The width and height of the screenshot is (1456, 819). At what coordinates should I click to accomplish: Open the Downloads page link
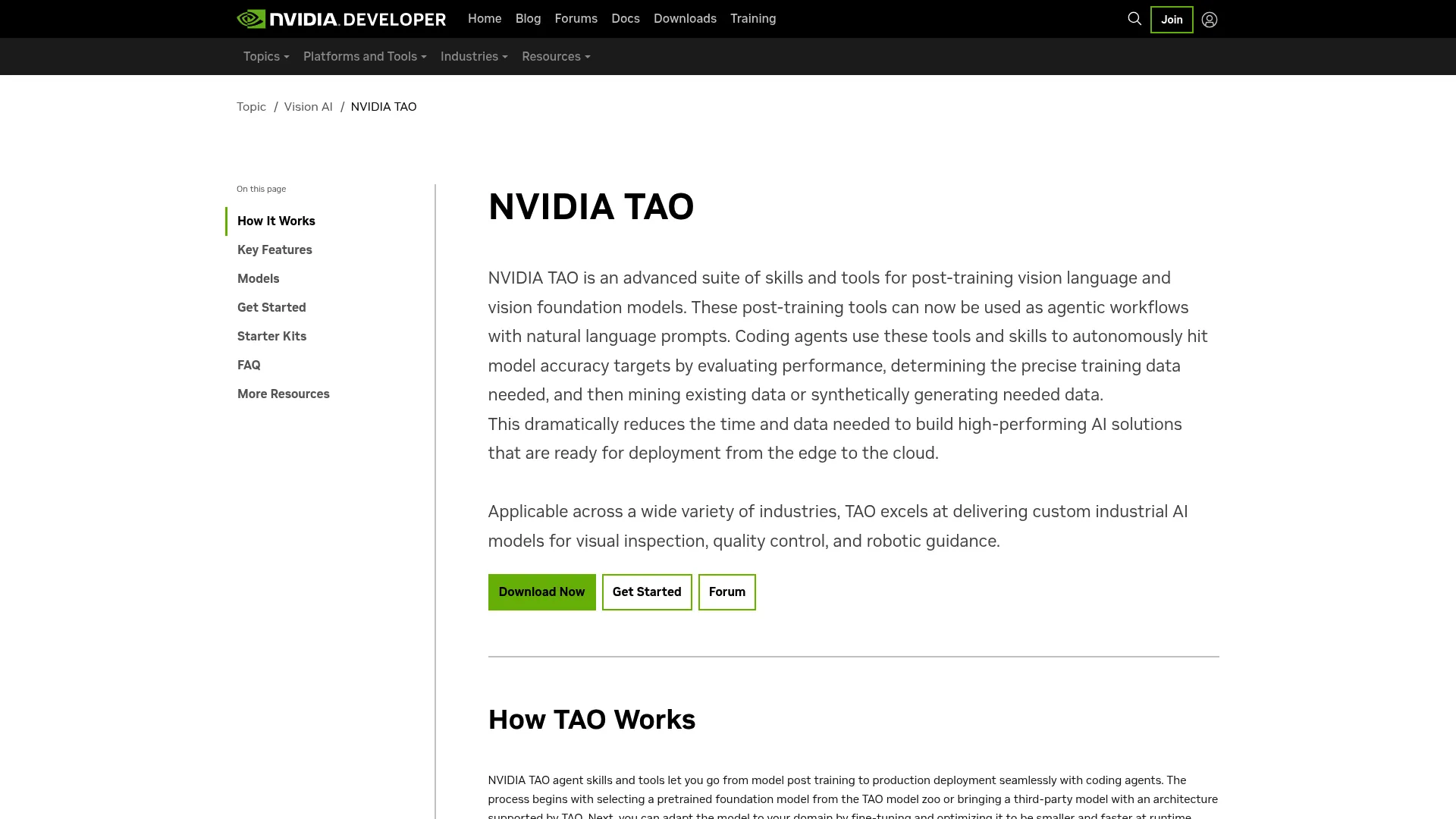click(x=685, y=19)
